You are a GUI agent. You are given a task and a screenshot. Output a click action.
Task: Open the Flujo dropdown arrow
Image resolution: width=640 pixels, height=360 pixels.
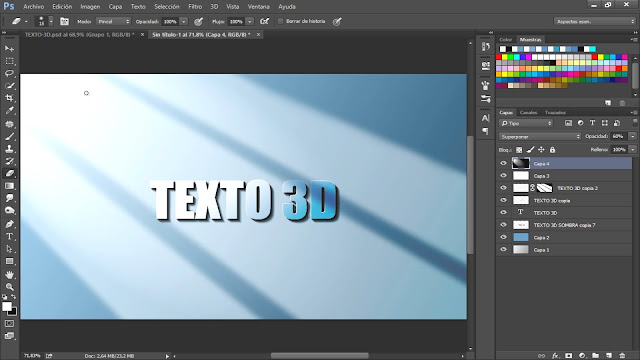click(x=249, y=21)
